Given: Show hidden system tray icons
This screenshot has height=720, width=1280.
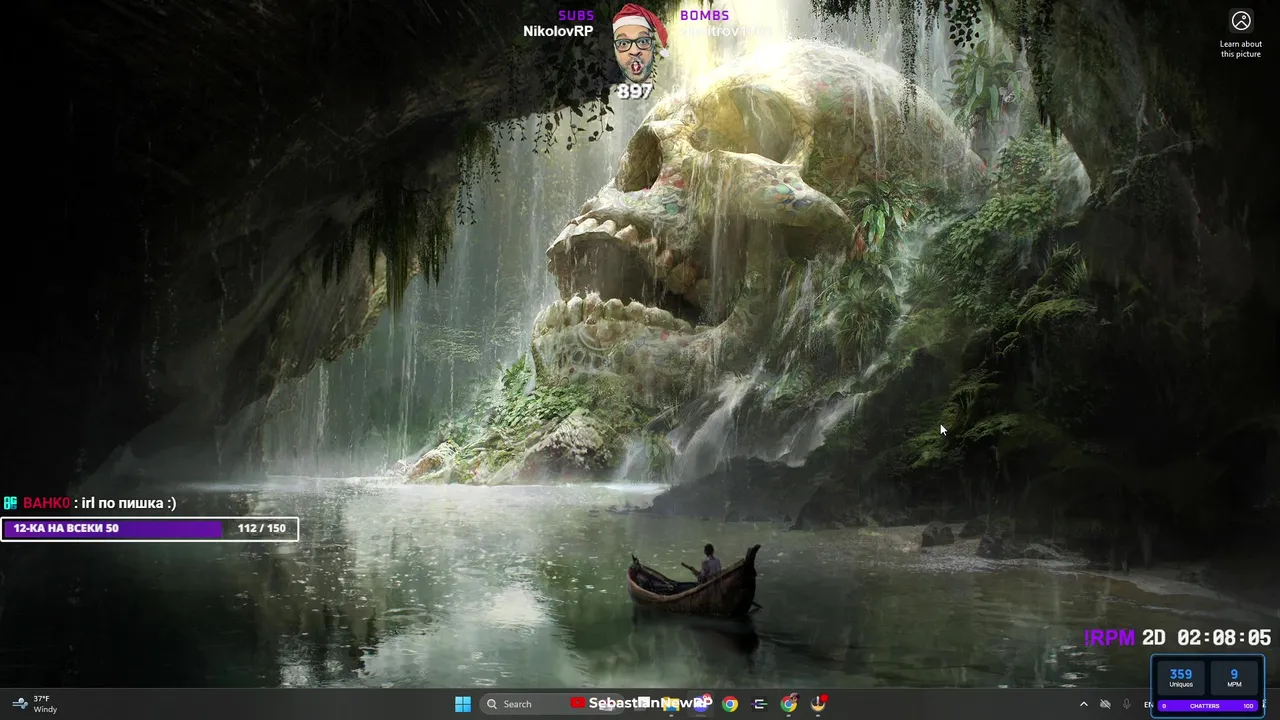Looking at the screenshot, I should coord(1084,704).
